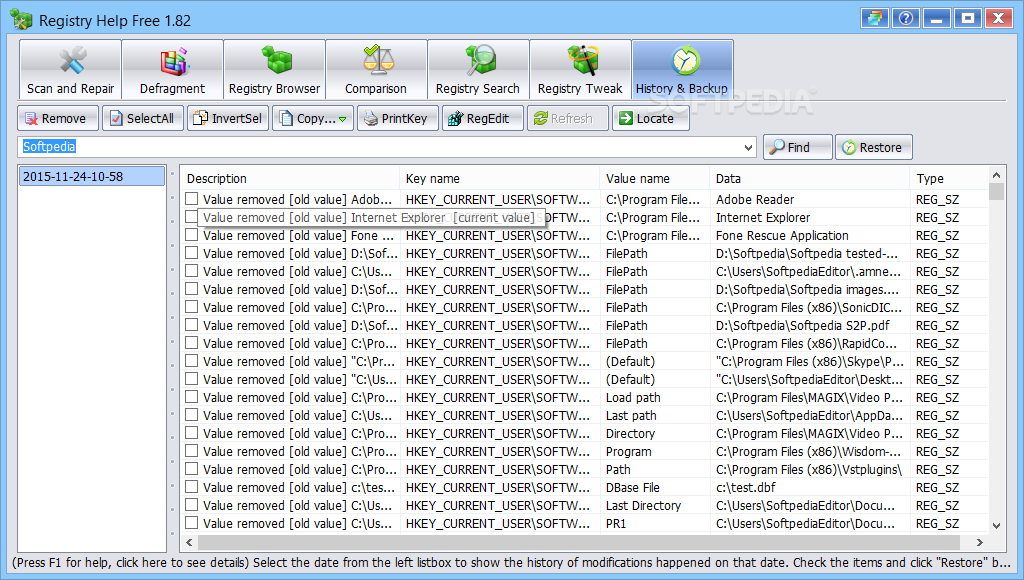
Task: Click the status bar help text
Action: [x=511, y=562]
